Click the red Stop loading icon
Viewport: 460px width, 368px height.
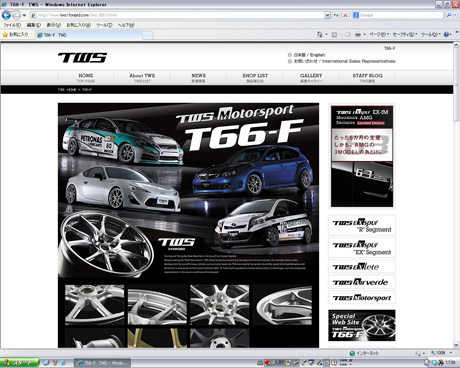click(x=345, y=15)
